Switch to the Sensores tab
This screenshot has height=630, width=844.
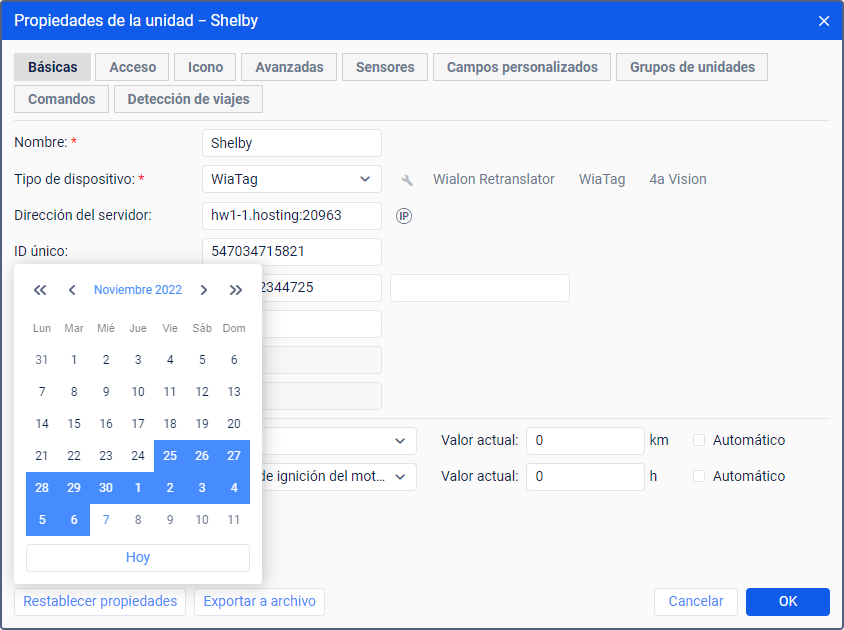(x=385, y=67)
